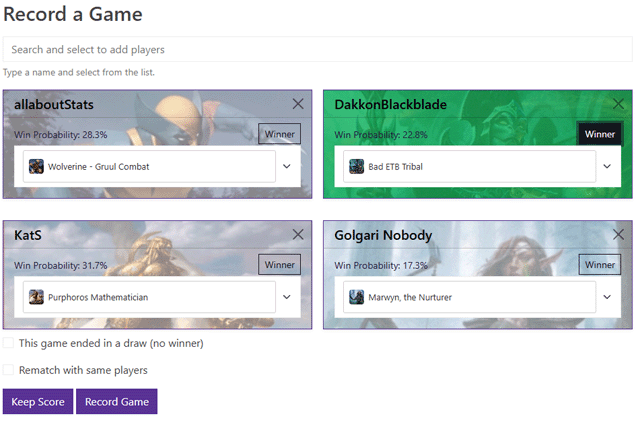
Task: Remove allaboutStats player with X icon
Action: pyautogui.click(x=298, y=104)
